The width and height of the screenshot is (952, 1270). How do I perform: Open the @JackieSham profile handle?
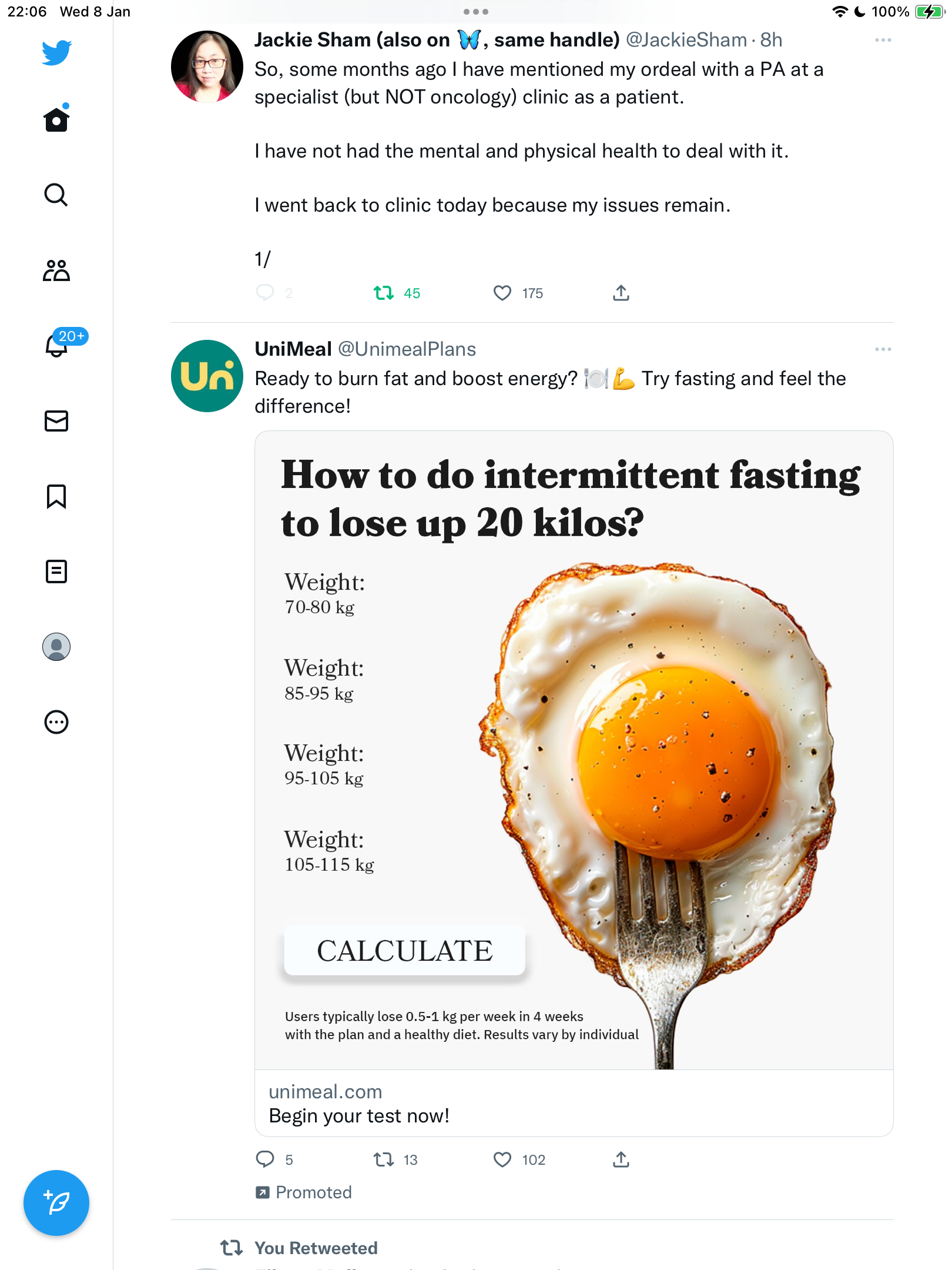(686, 40)
